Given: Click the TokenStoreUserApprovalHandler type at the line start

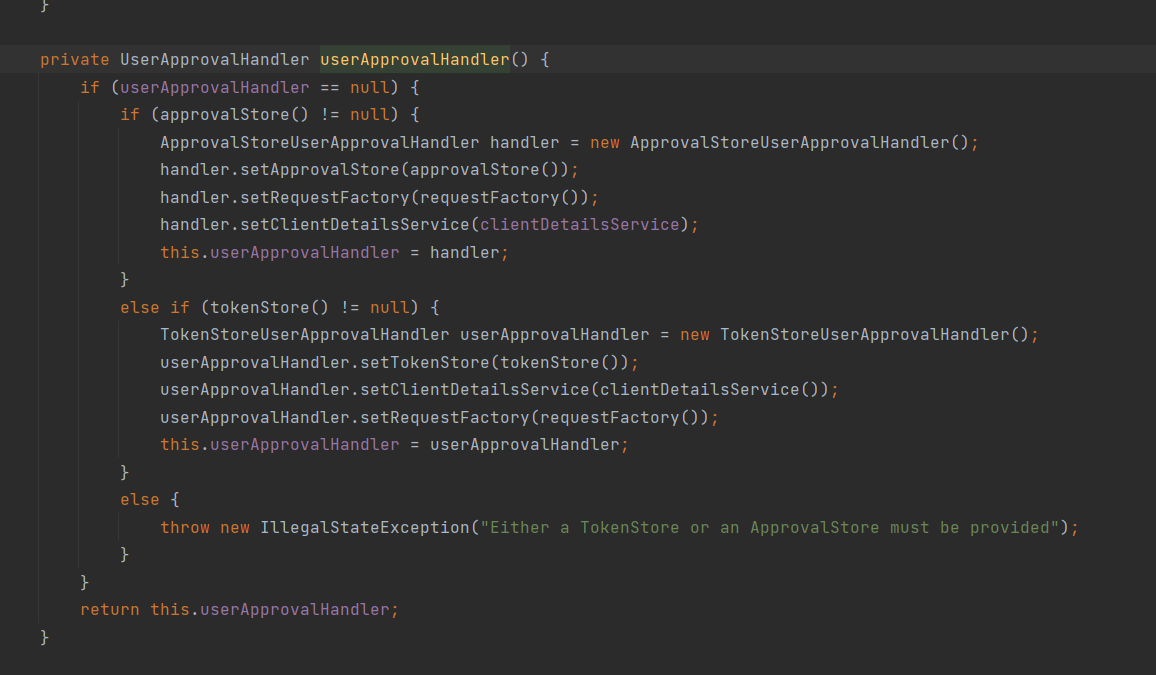Looking at the screenshot, I should (x=304, y=334).
